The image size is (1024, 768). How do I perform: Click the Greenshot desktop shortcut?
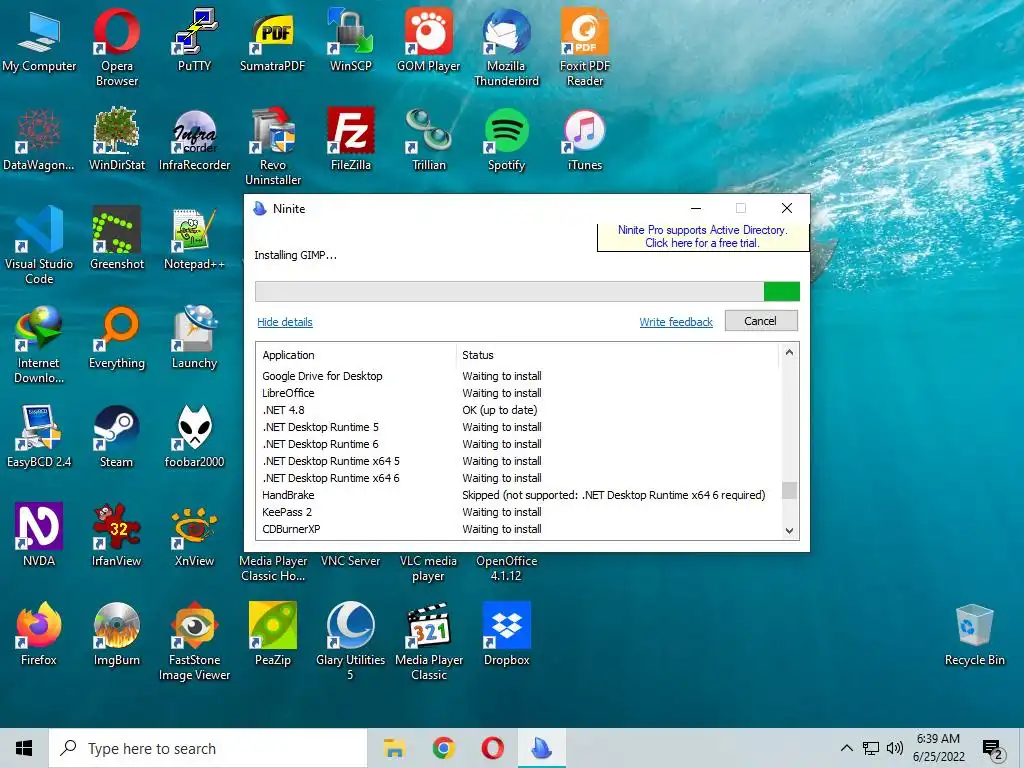(116, 237)
